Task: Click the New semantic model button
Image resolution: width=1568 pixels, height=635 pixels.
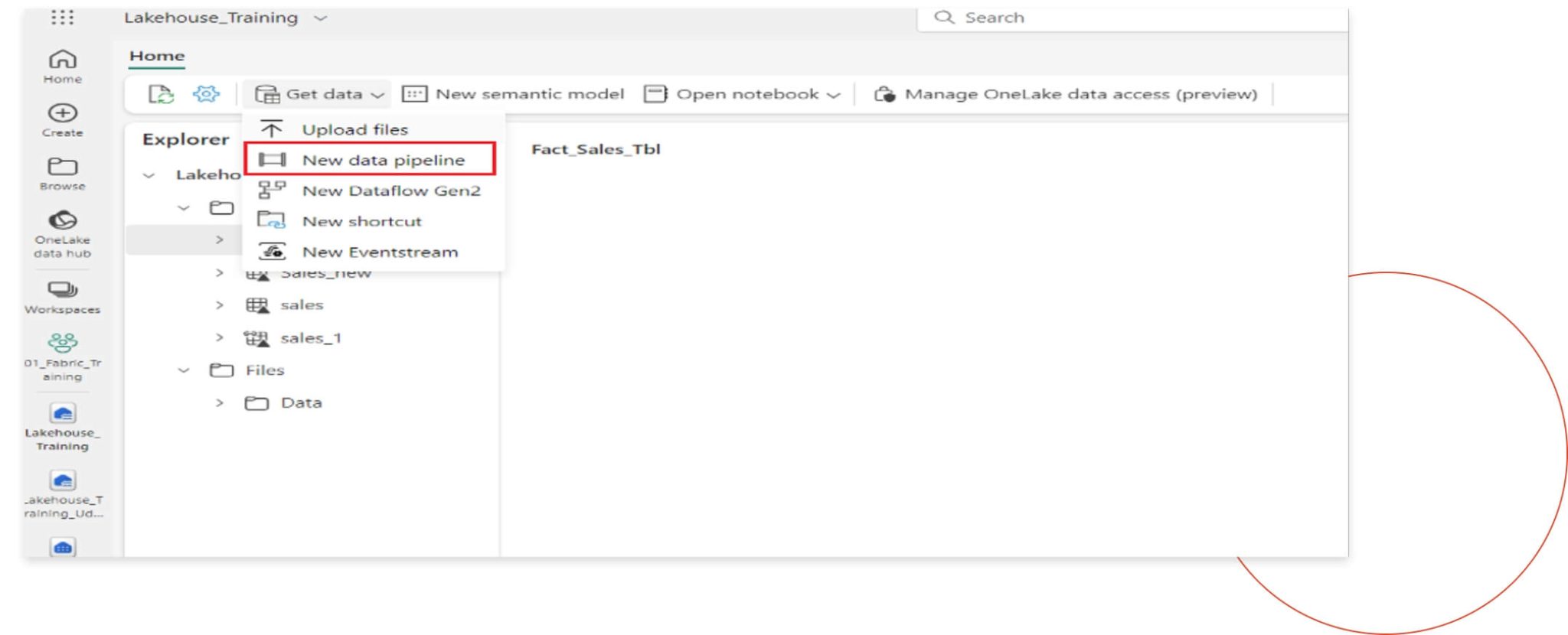Action: [x=513, y=94]
